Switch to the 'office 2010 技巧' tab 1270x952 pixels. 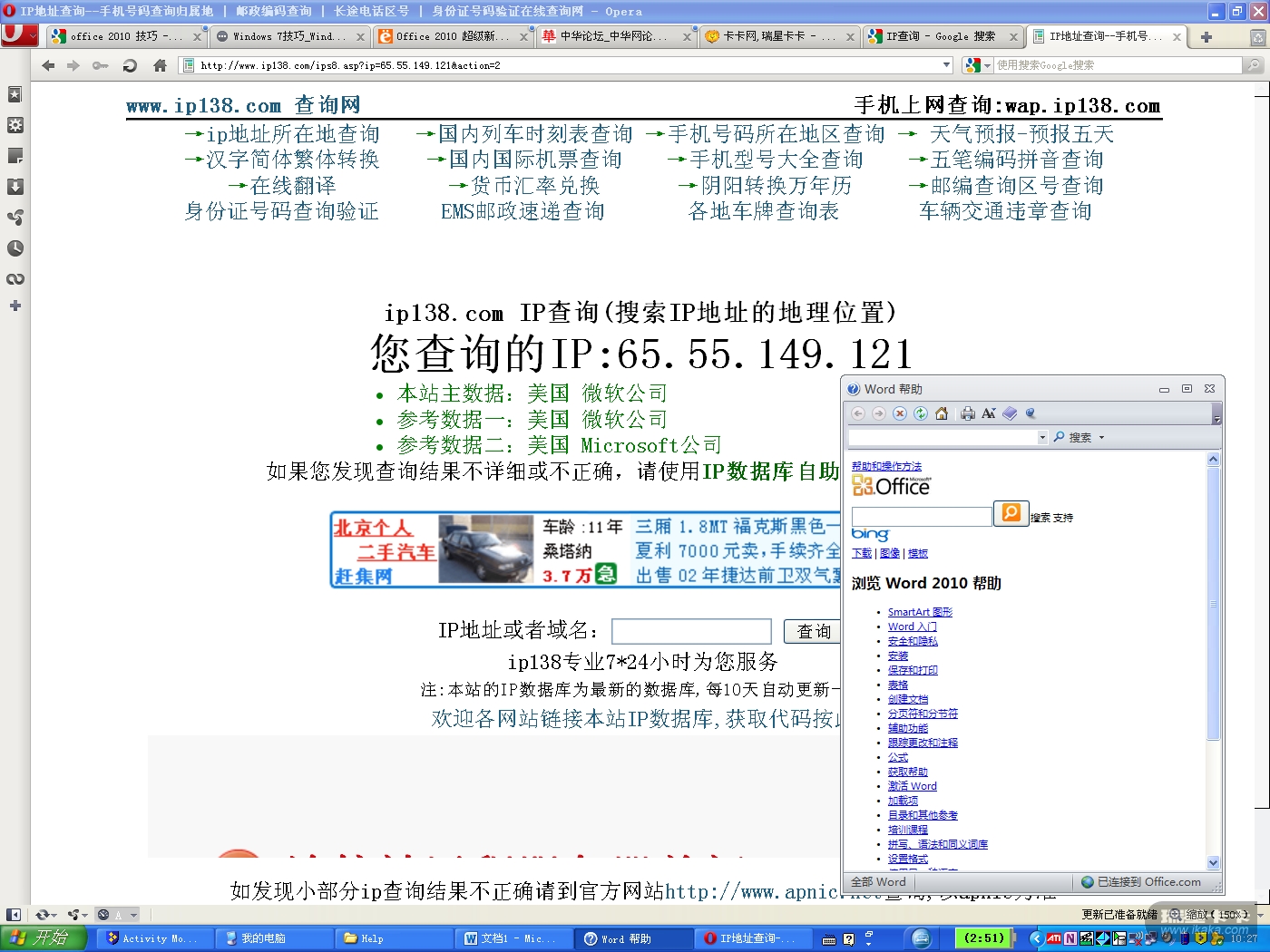[x=127, y=36]
